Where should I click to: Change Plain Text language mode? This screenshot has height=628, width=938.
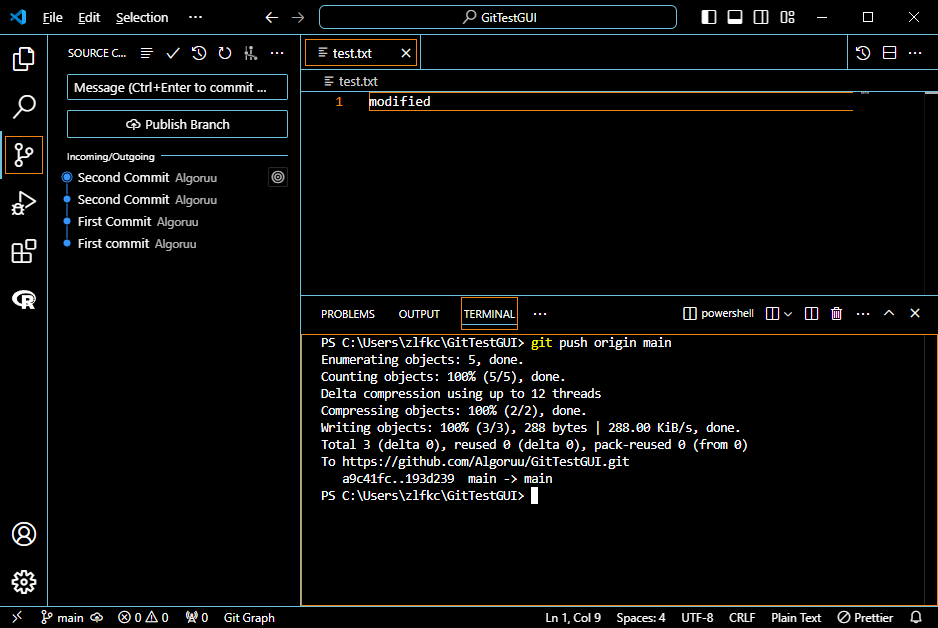click(x=796, y=617)
